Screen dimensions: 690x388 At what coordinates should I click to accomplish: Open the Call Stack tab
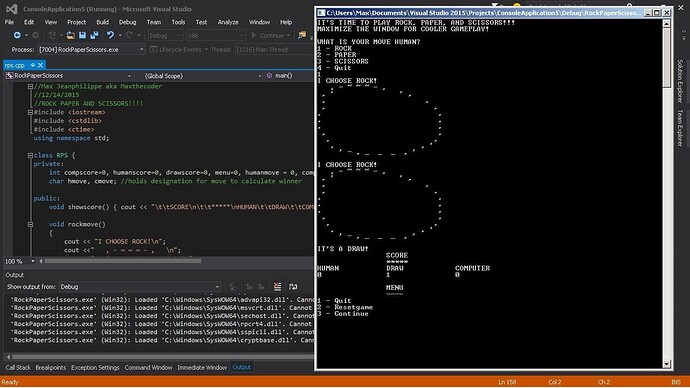coord(18,367)
